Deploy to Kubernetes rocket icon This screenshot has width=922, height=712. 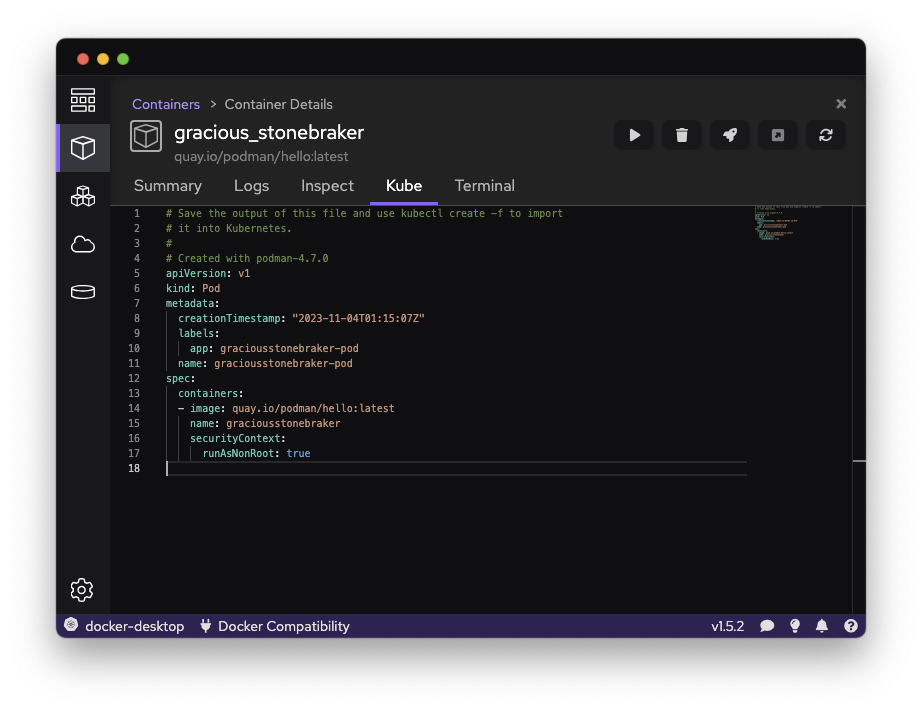tap(730, 135)
